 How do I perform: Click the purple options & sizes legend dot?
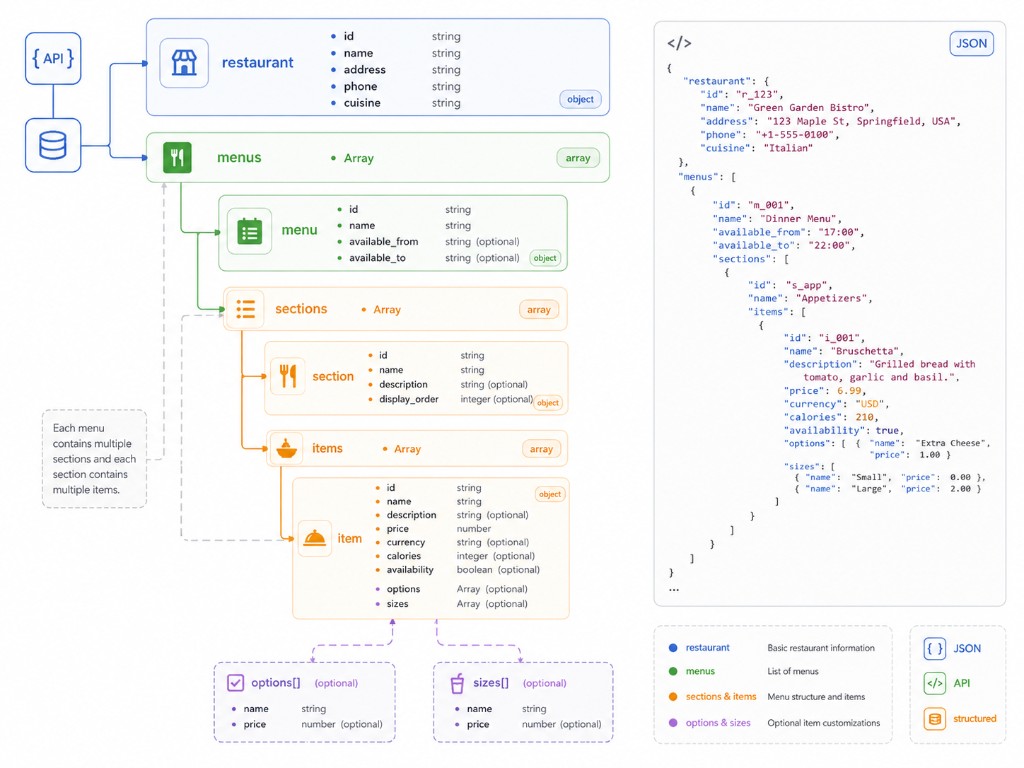pyautogui.click(x=673, y=723)
